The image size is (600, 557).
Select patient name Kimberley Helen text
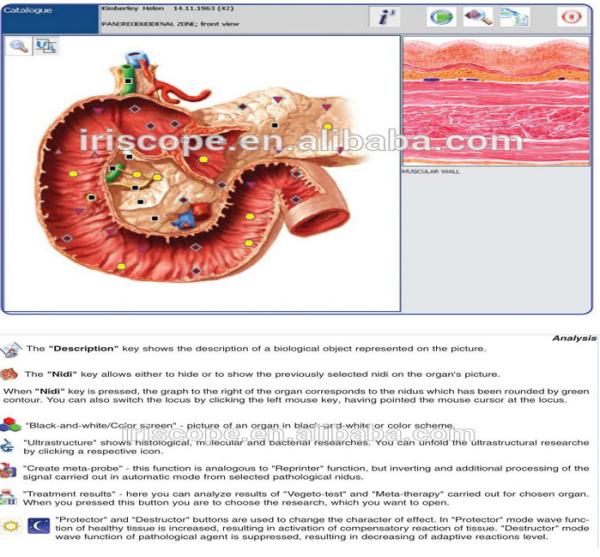tap(133, 8)
